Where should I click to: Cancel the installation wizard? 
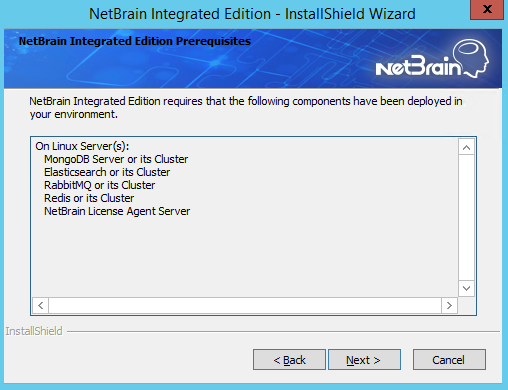pyautogui.click(x=449, y=360)
